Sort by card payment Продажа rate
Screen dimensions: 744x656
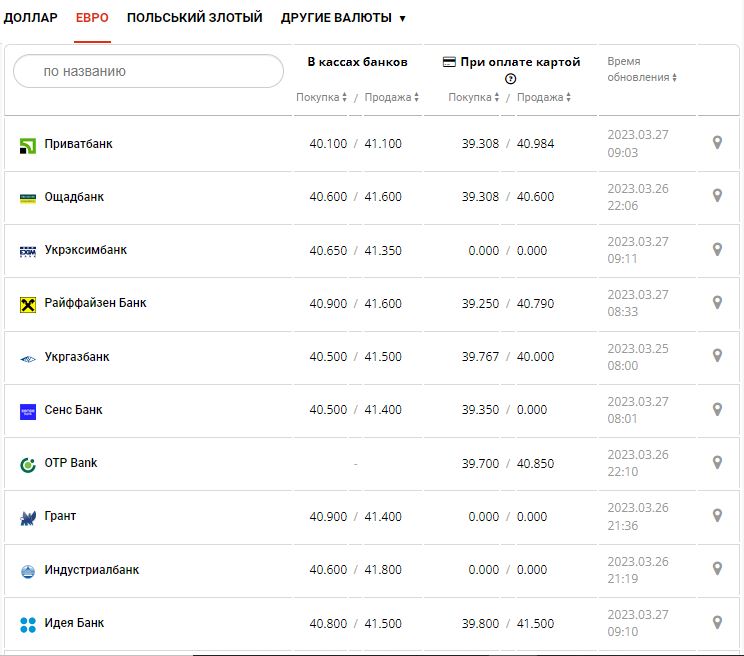pos(544,98)
